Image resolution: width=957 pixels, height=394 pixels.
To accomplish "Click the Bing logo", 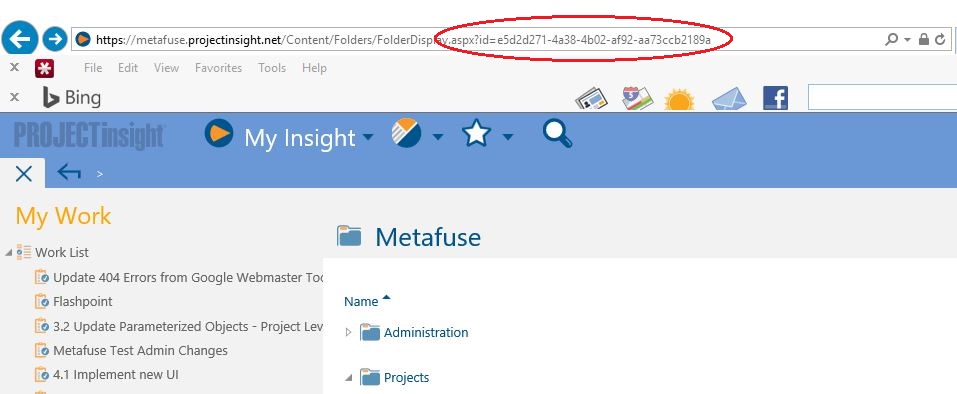I will click(x=72, y=98).
